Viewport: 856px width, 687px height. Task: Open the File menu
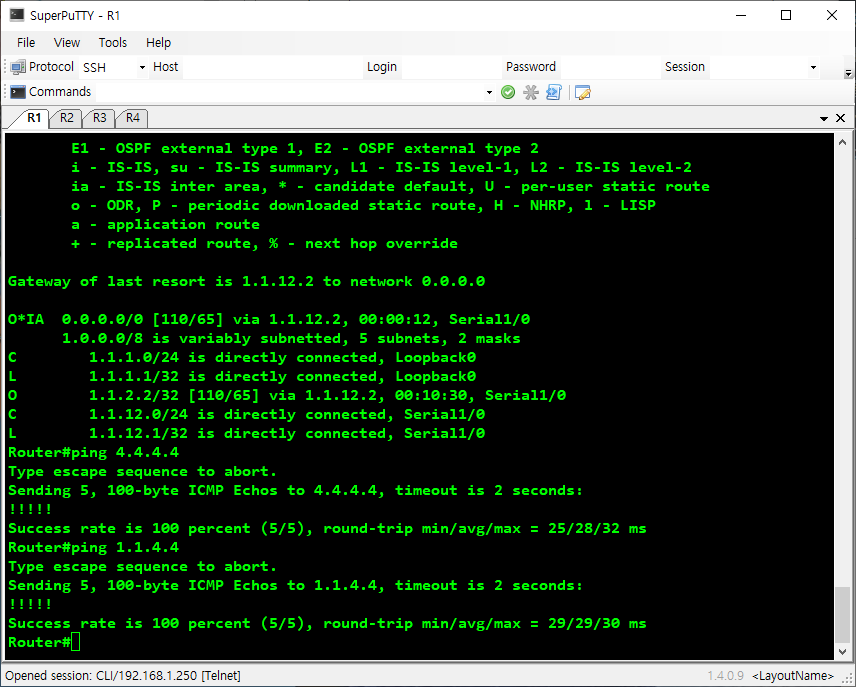click(x=26, y=43)
